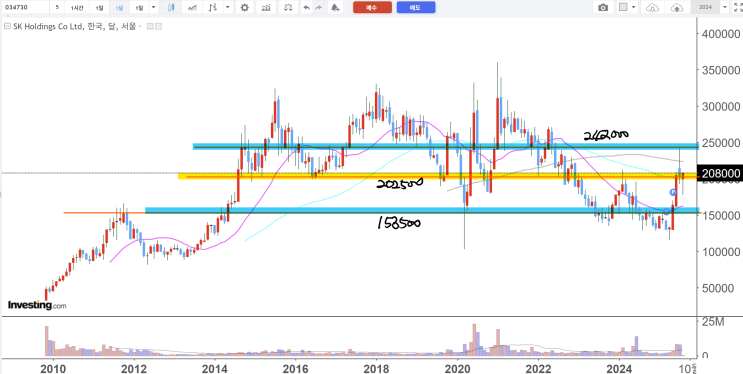
Task: Click the 208000 current price label
Action: [720, 173]
